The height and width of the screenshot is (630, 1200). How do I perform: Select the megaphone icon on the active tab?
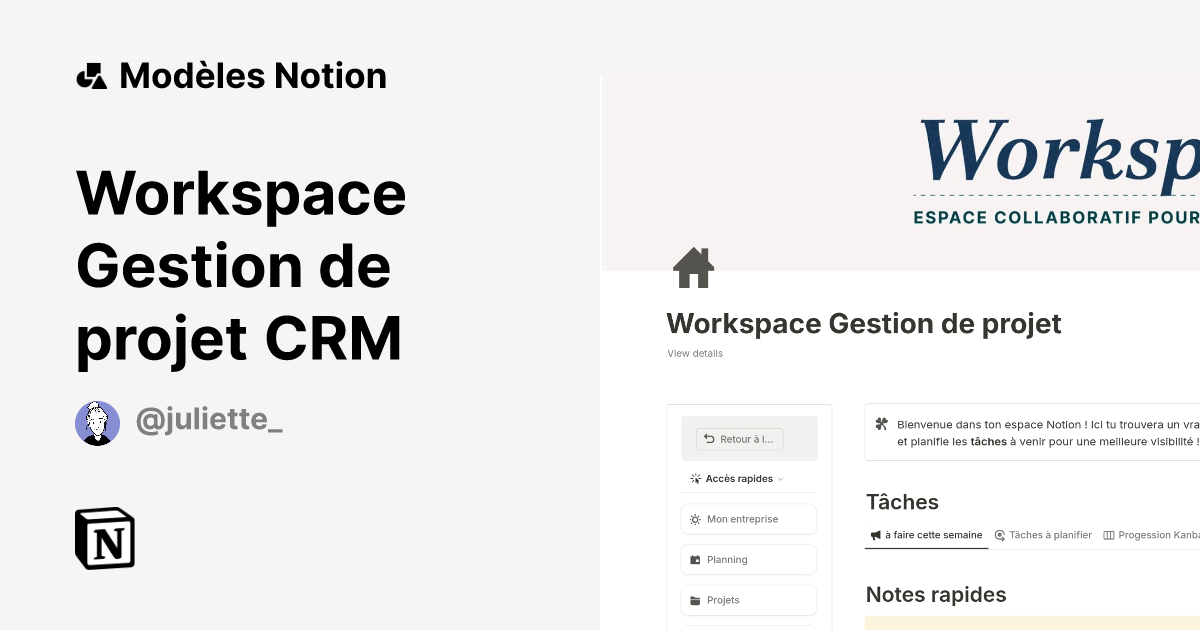[875, 534]
